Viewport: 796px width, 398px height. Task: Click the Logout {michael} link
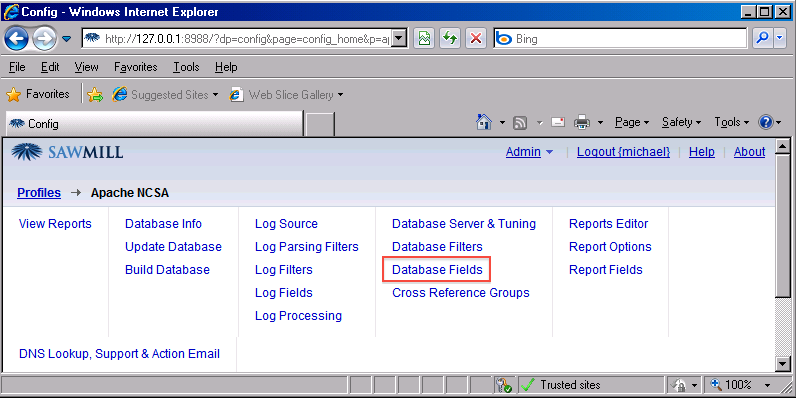pyautogui.click(x=623, y=152)
